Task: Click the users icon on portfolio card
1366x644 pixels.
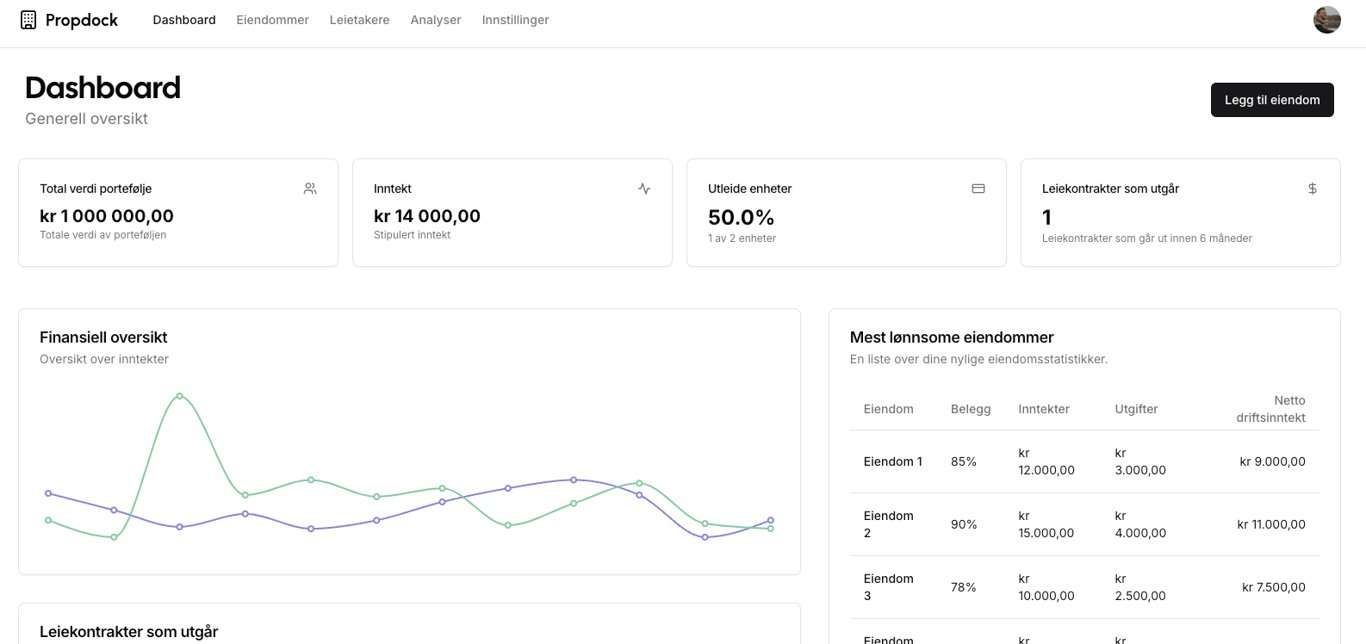Action: (x=310, y=188)
